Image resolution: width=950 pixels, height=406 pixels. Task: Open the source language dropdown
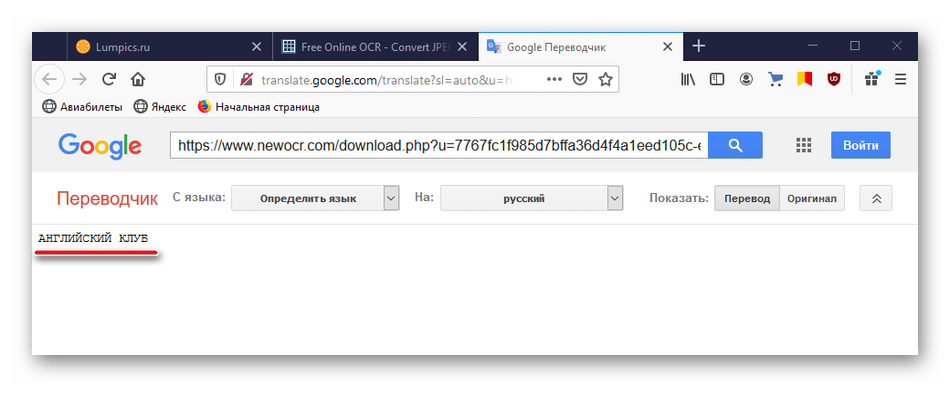coord(315,198)
